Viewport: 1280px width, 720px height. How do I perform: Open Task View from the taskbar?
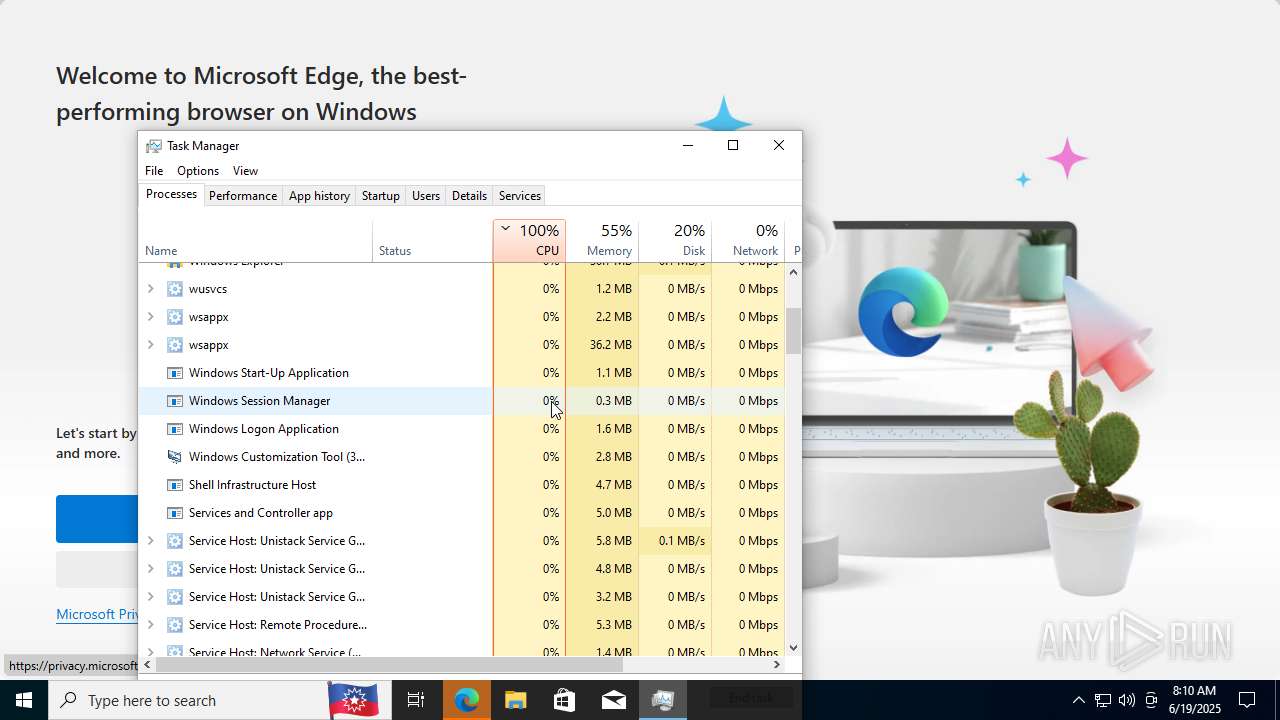(416, 700)
